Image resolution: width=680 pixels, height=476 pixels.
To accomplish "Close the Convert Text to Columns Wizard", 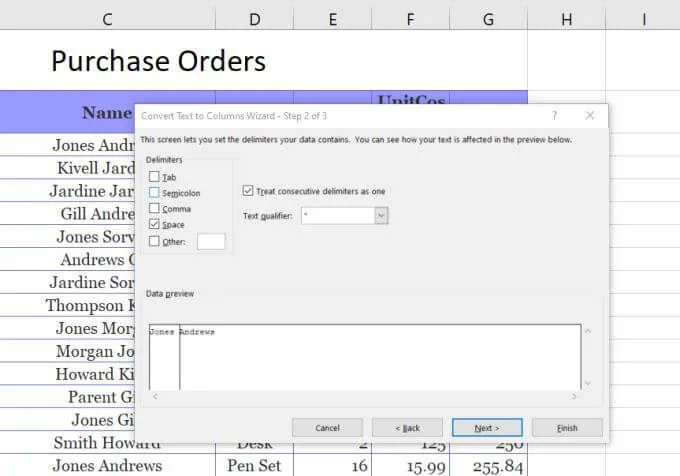I will 589,115.
